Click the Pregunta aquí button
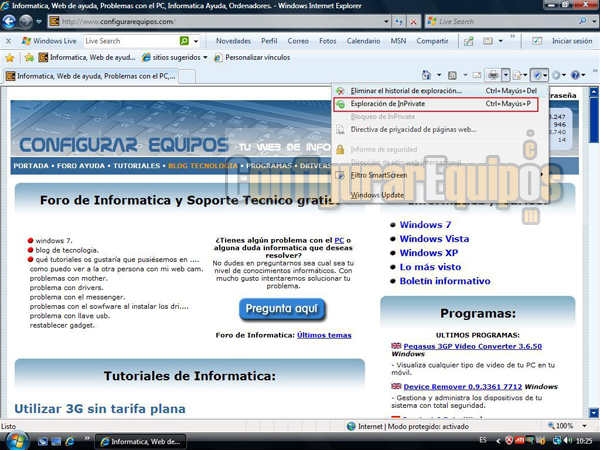The width and height of the screenshot is (600, 450). tap(282, 309)
